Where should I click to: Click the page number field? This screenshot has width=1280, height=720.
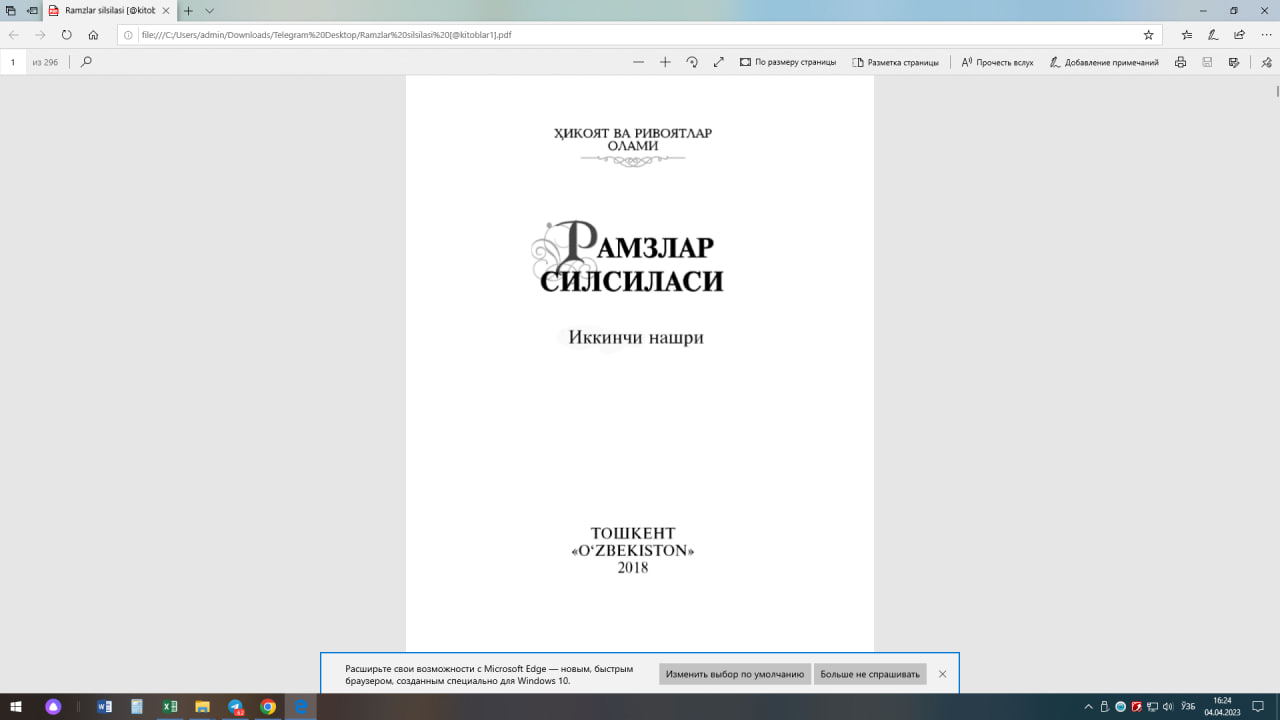pyautogui.click(x=13, y=62)
